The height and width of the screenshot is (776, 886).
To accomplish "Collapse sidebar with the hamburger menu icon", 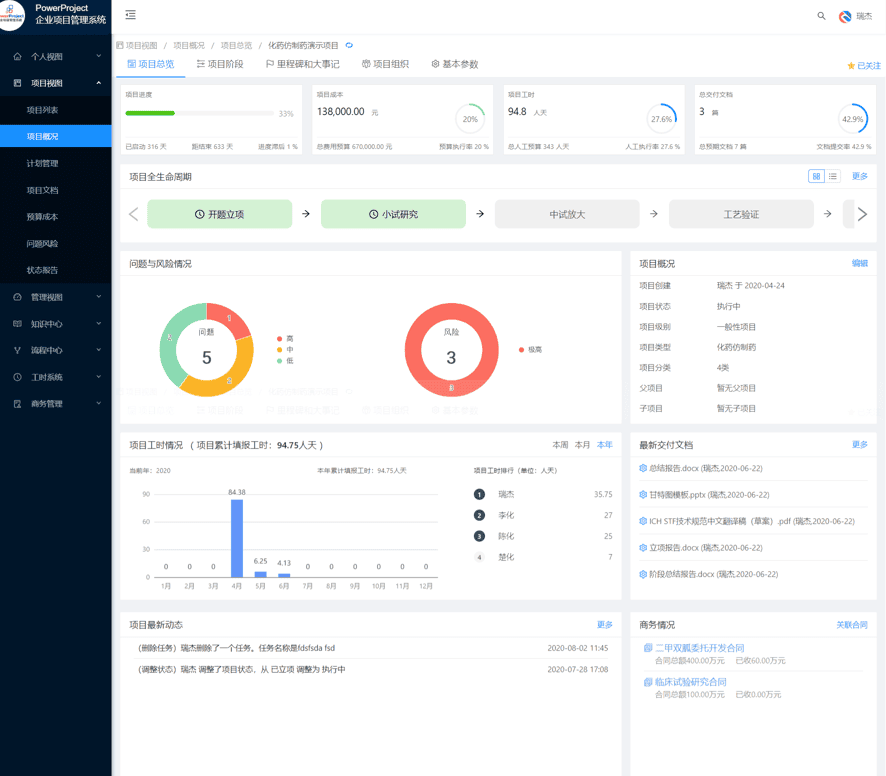I will pos(131,15).
